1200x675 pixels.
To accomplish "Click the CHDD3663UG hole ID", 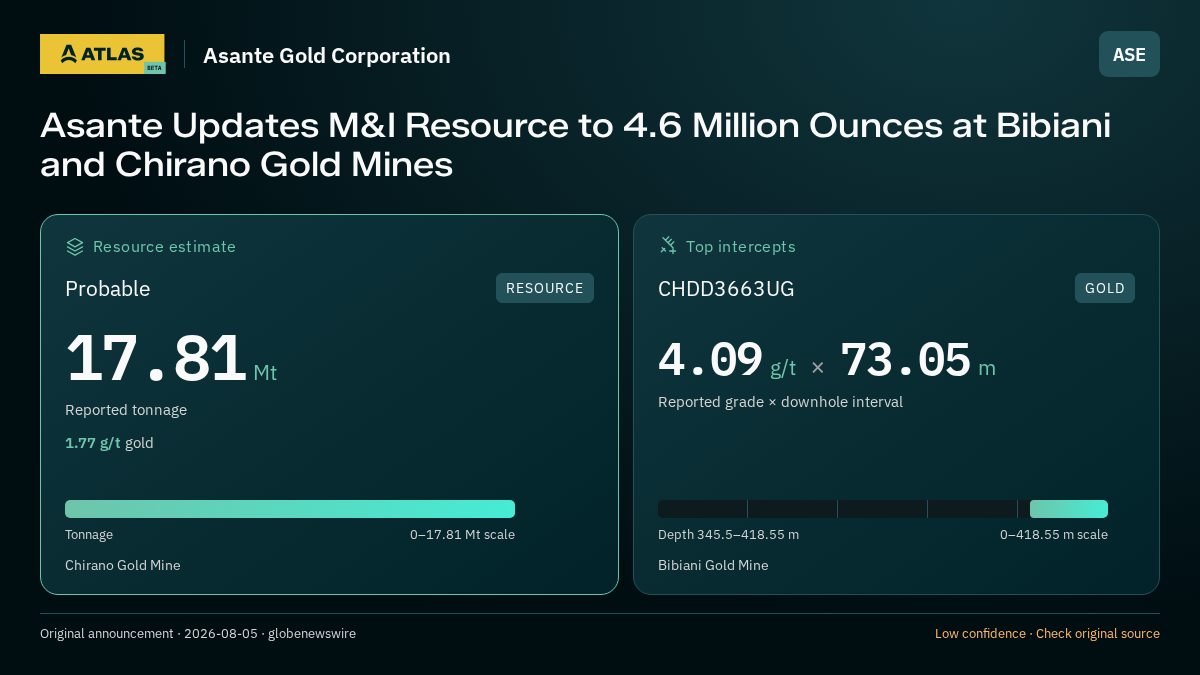I will pyautogui.click(x=726, y=289).
